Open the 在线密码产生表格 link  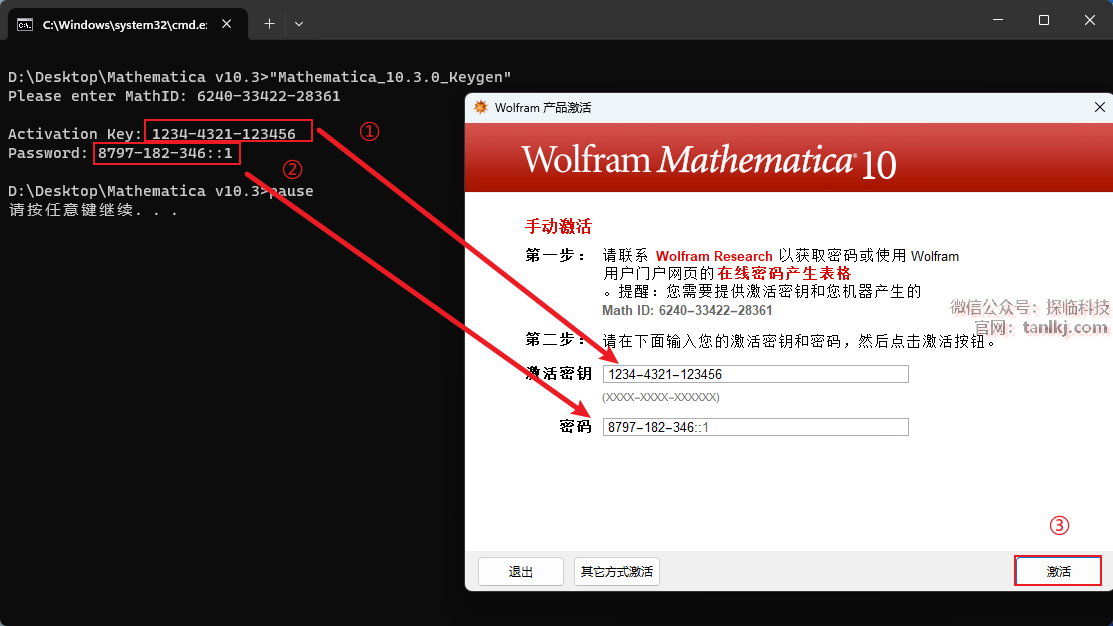pos(784,273)
